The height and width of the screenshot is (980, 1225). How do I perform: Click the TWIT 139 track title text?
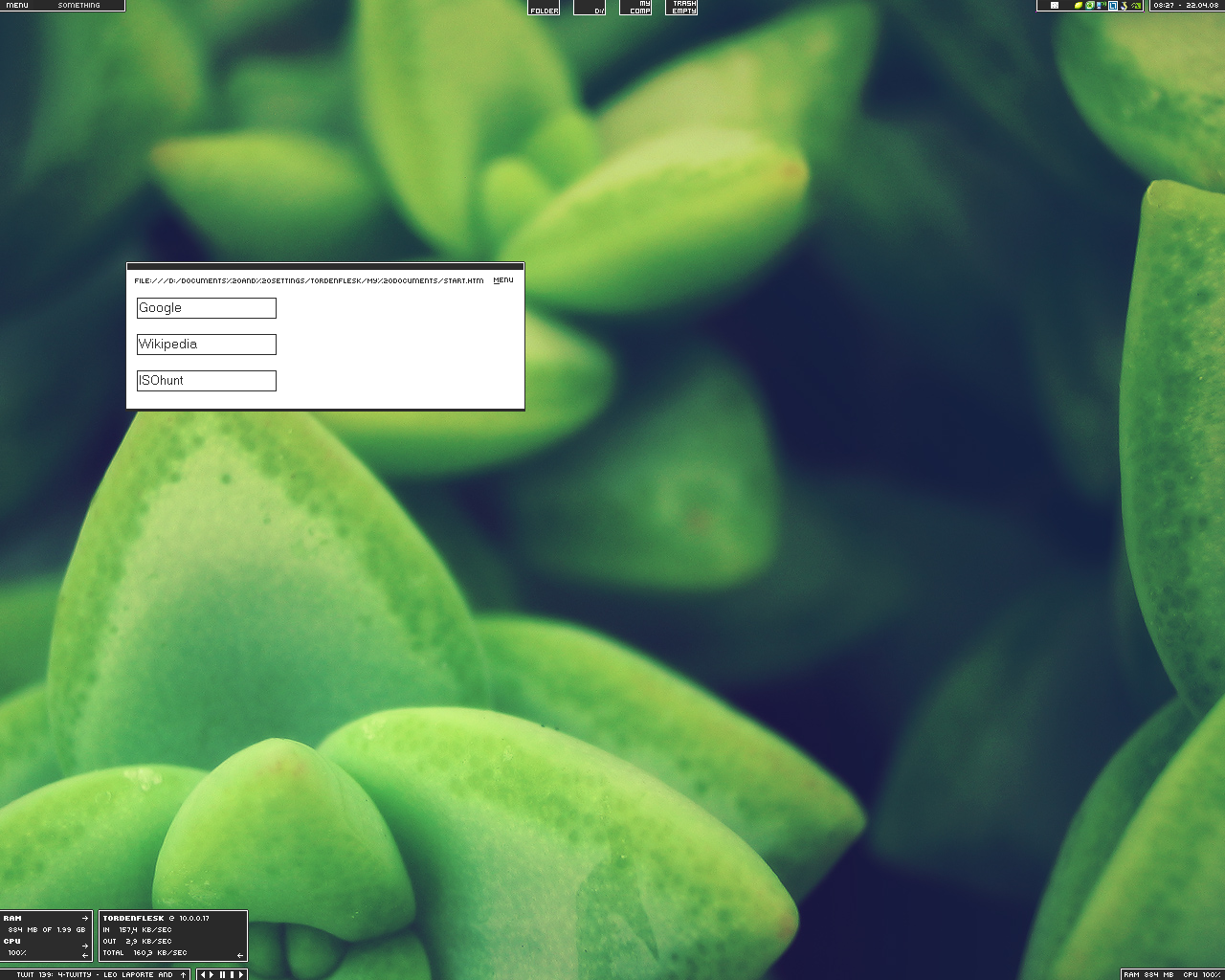[95, 975]
